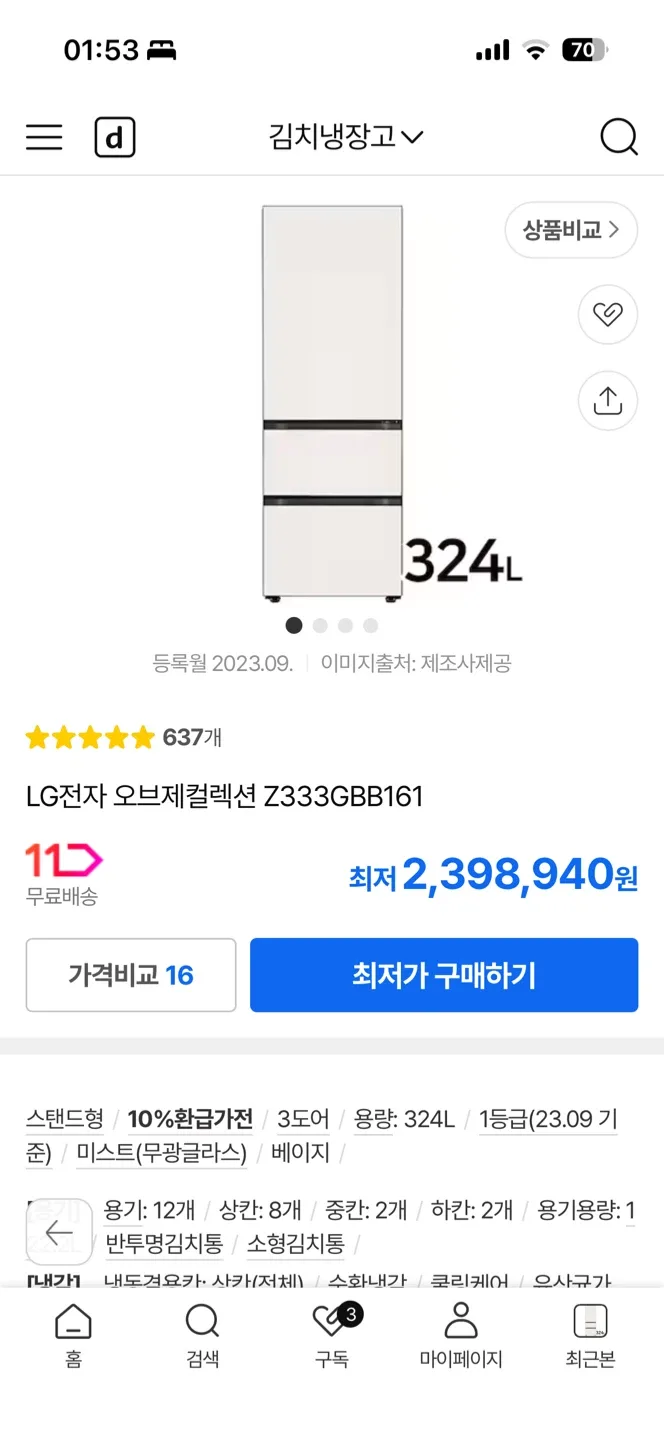Viewport: 664px width, 1440px height.
Task: Open the 구독 tab
Action: [x=332, y=1335]
